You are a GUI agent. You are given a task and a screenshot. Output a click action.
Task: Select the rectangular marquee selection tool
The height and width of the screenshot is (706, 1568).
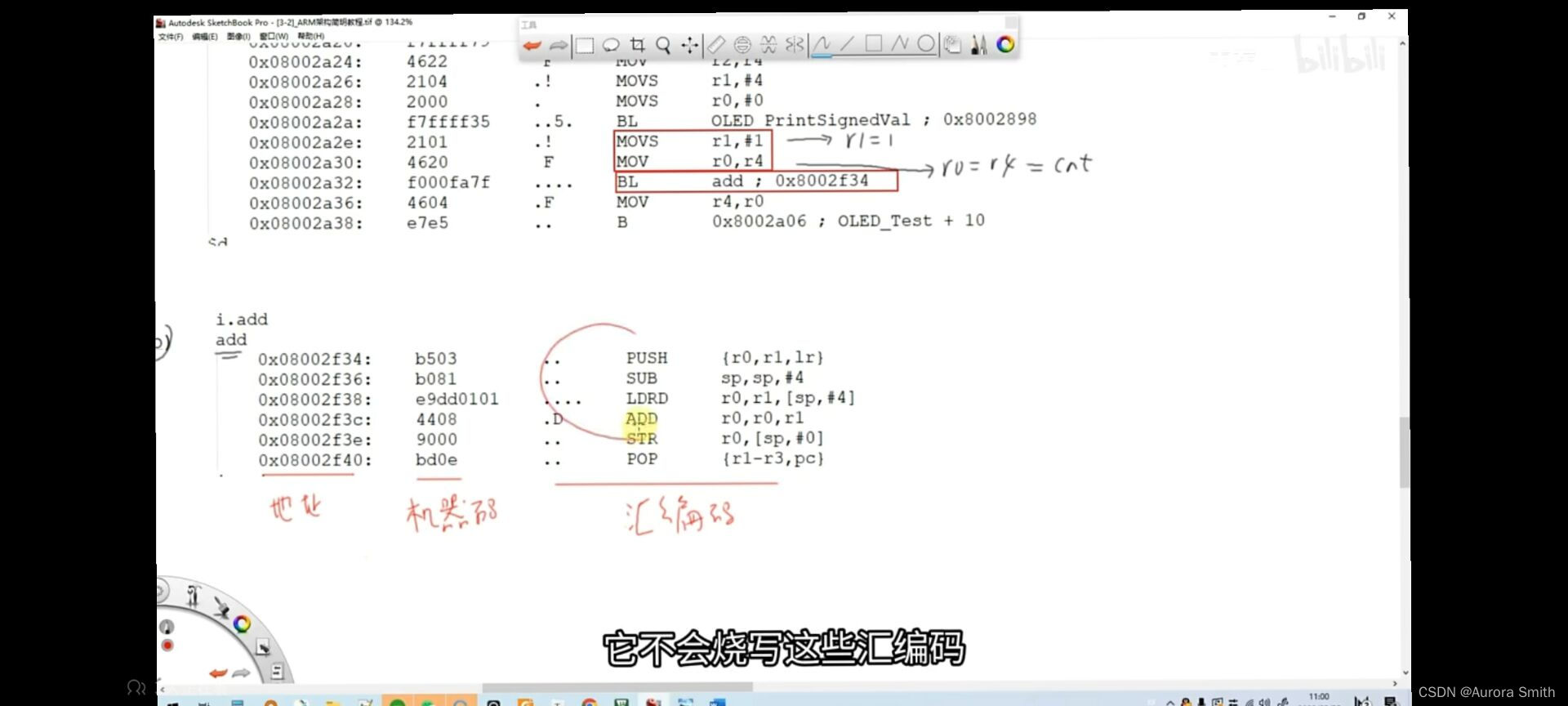click(x=585, y=46)
